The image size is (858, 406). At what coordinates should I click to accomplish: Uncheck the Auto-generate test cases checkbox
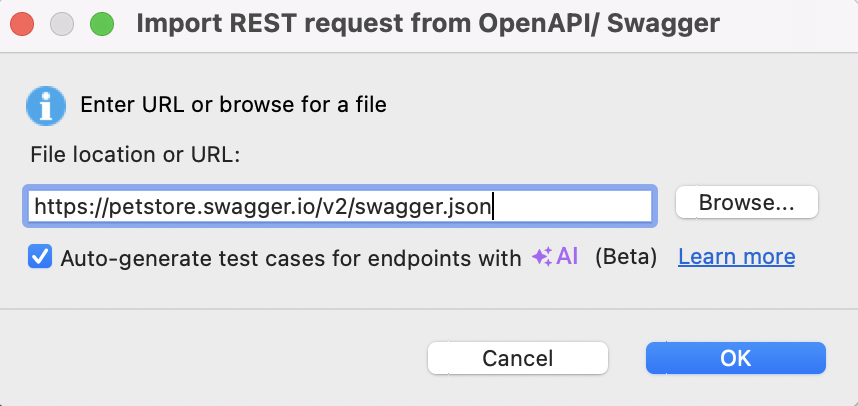[x=41, y=257]
